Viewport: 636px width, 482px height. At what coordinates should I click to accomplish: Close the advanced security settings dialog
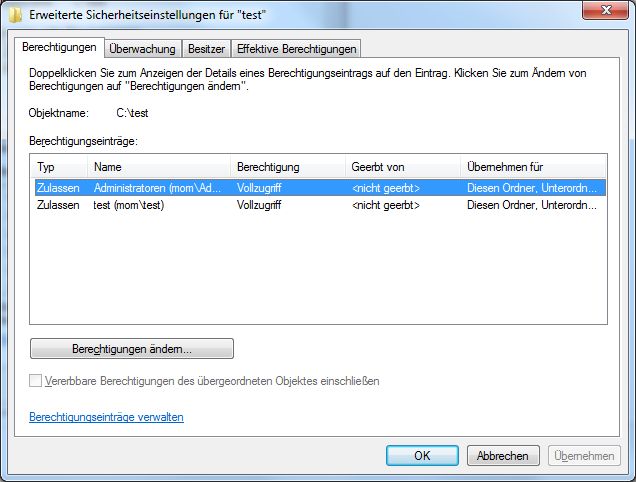[602, 12]
